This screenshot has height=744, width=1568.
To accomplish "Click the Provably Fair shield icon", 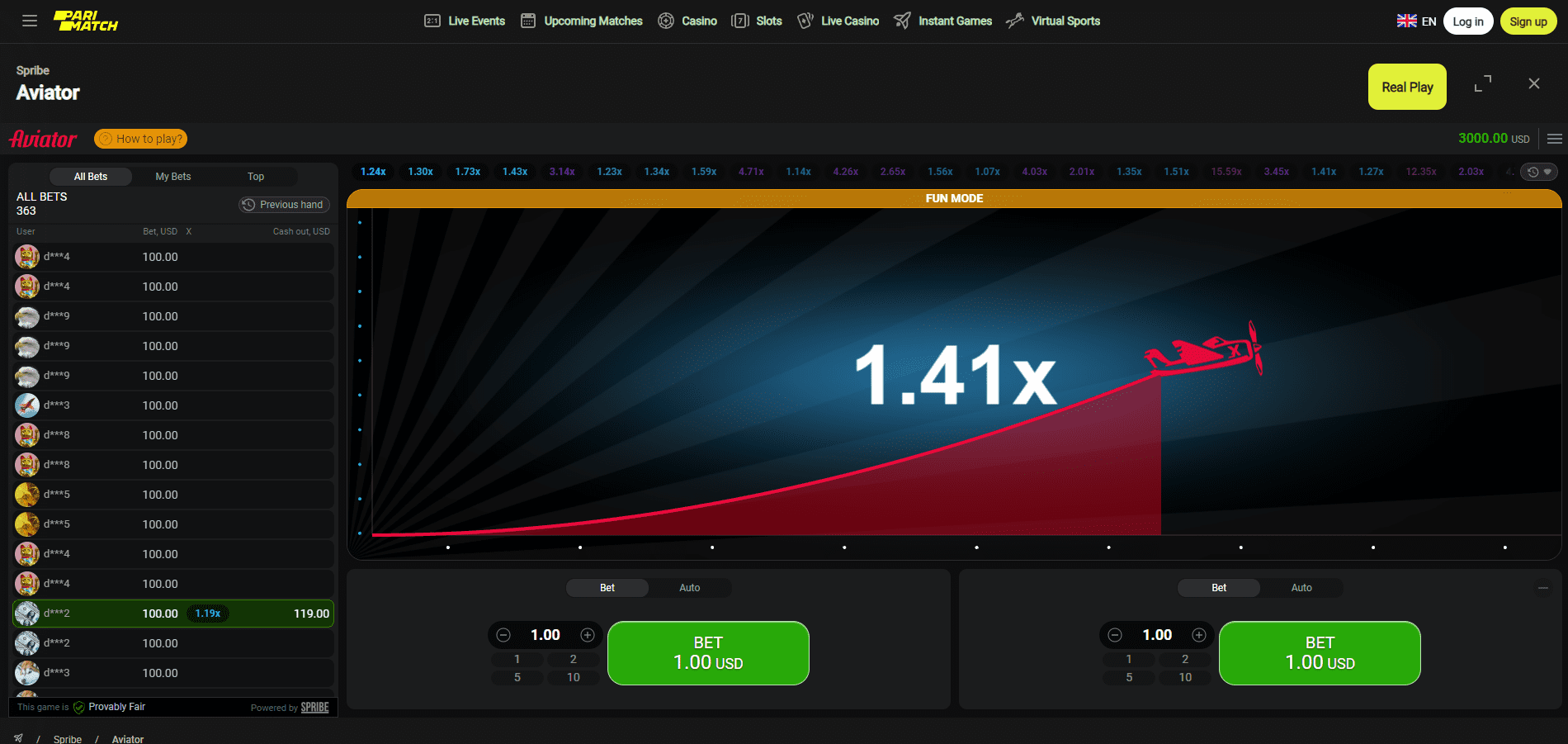I will tap(79, 708).
